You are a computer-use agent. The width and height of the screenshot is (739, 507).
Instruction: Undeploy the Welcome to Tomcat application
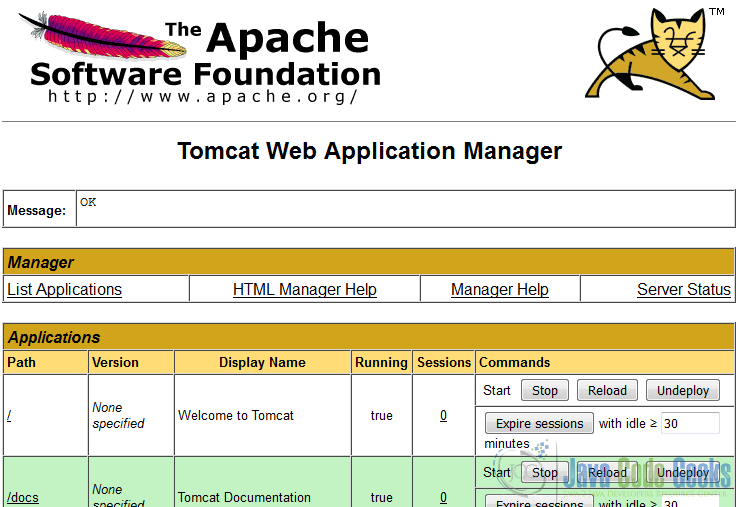(683, 391)
